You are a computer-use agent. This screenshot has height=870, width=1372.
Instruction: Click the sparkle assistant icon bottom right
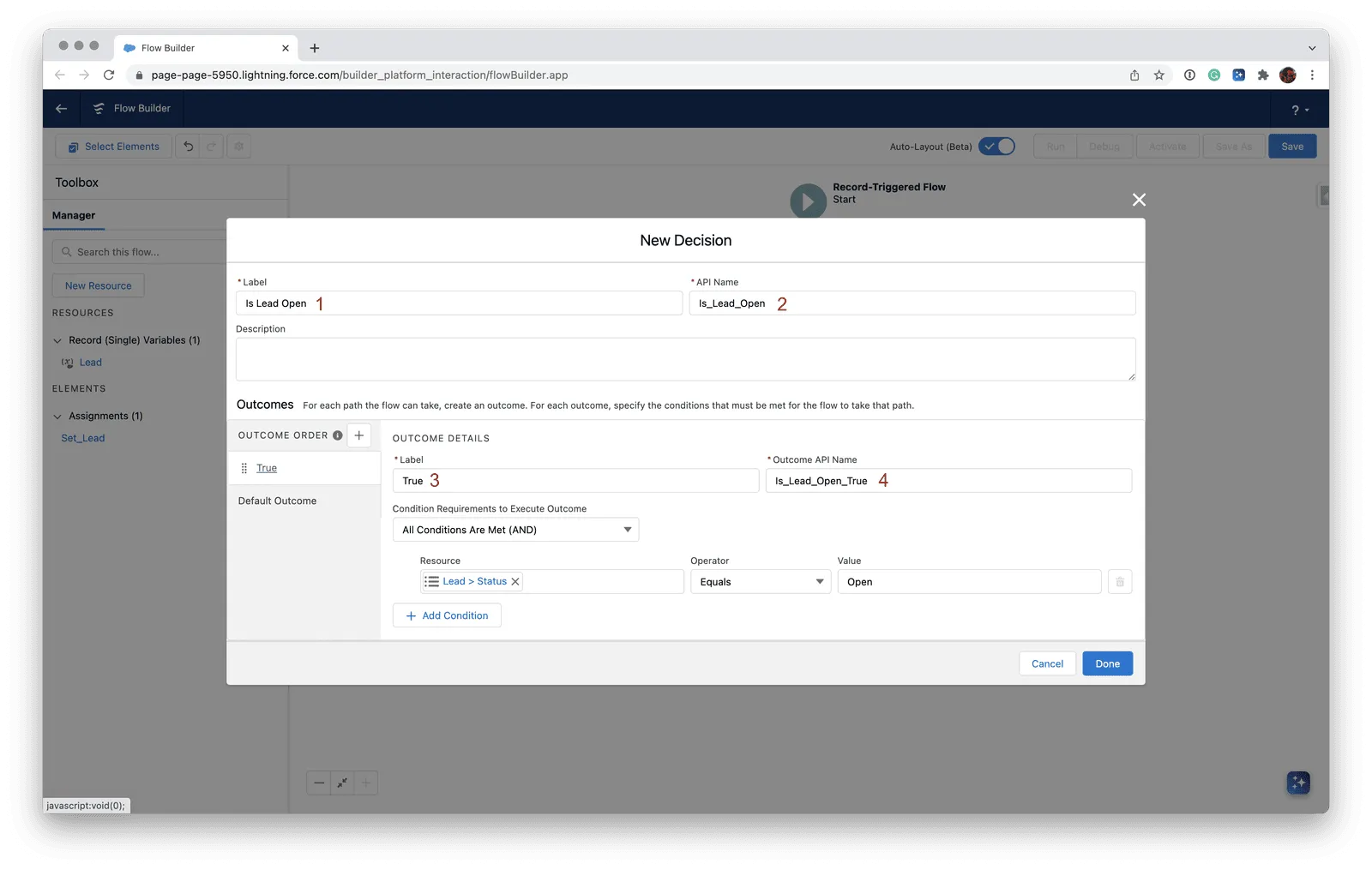pos(1298,783)
